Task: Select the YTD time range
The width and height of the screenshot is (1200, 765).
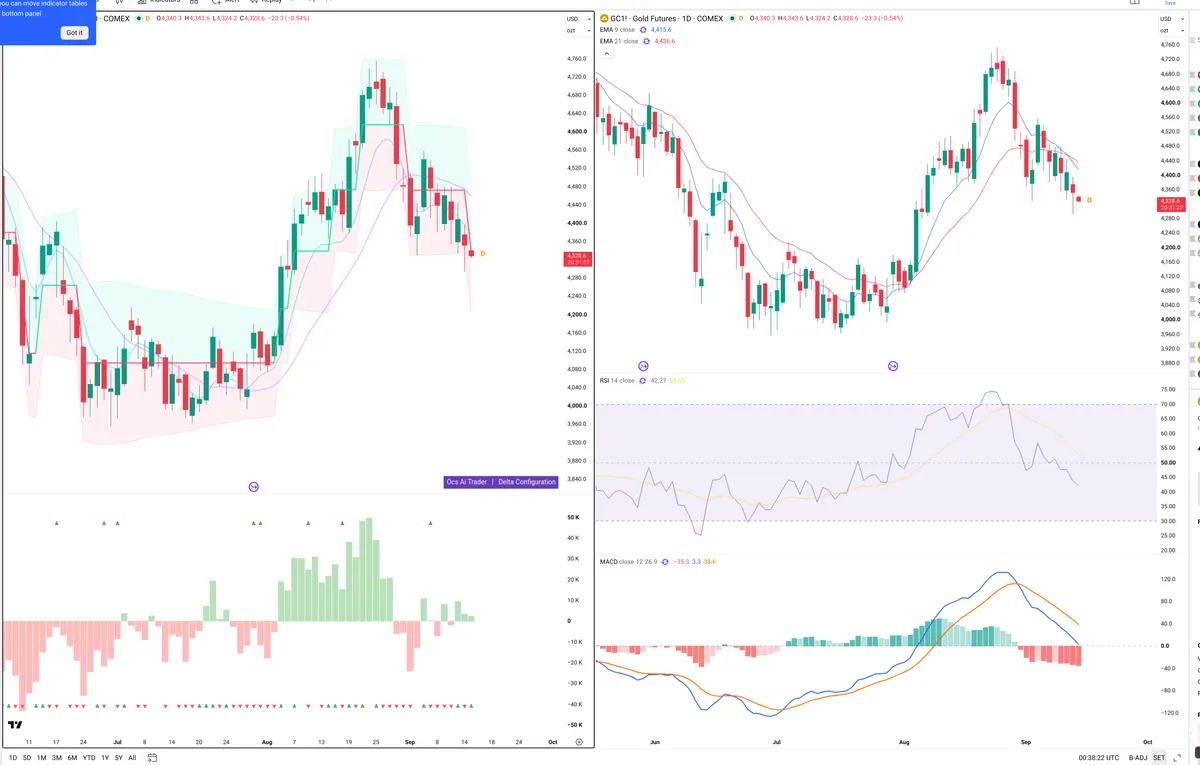Action: (89, 758)
